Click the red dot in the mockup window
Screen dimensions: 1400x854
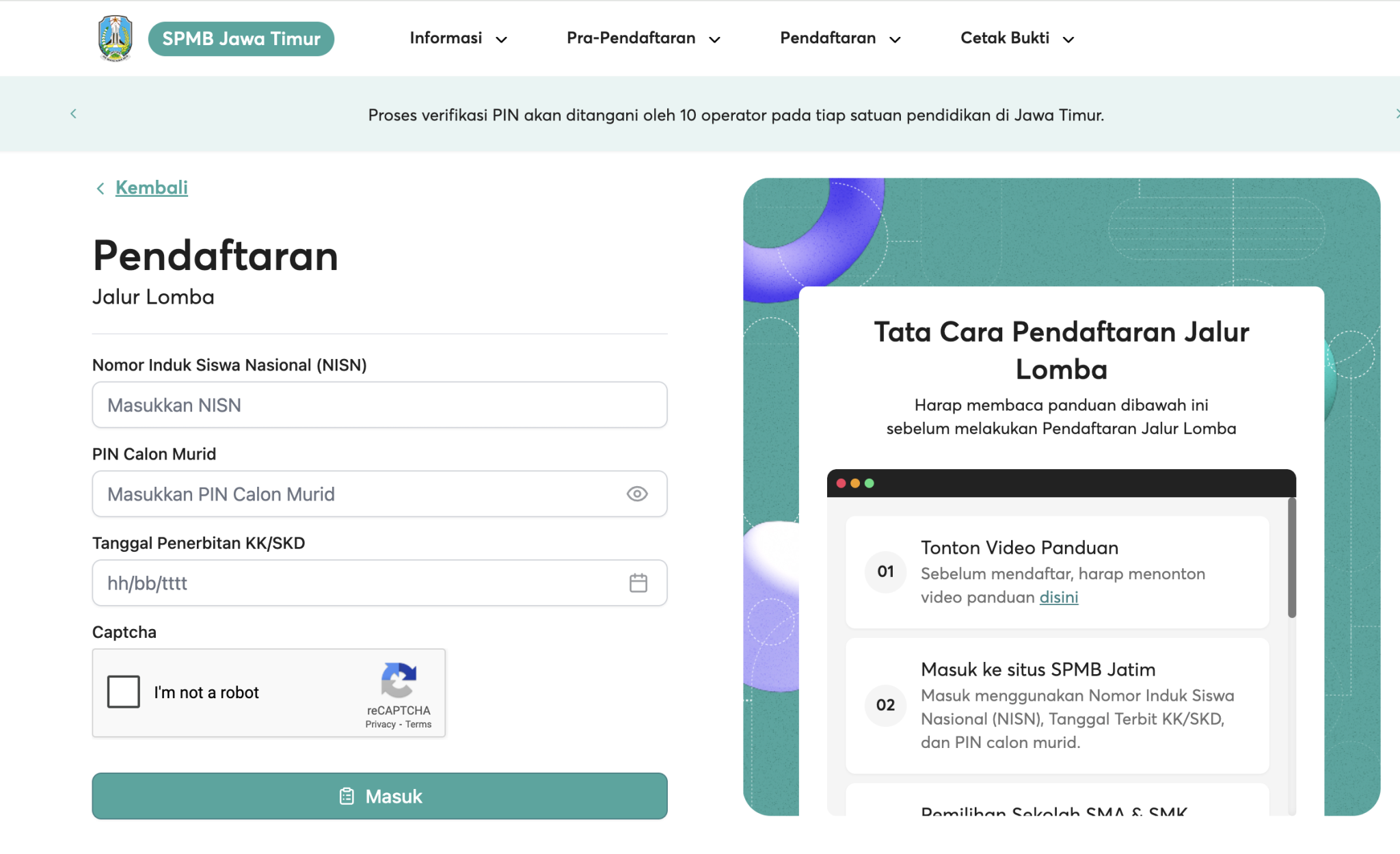tap(841, 482)
